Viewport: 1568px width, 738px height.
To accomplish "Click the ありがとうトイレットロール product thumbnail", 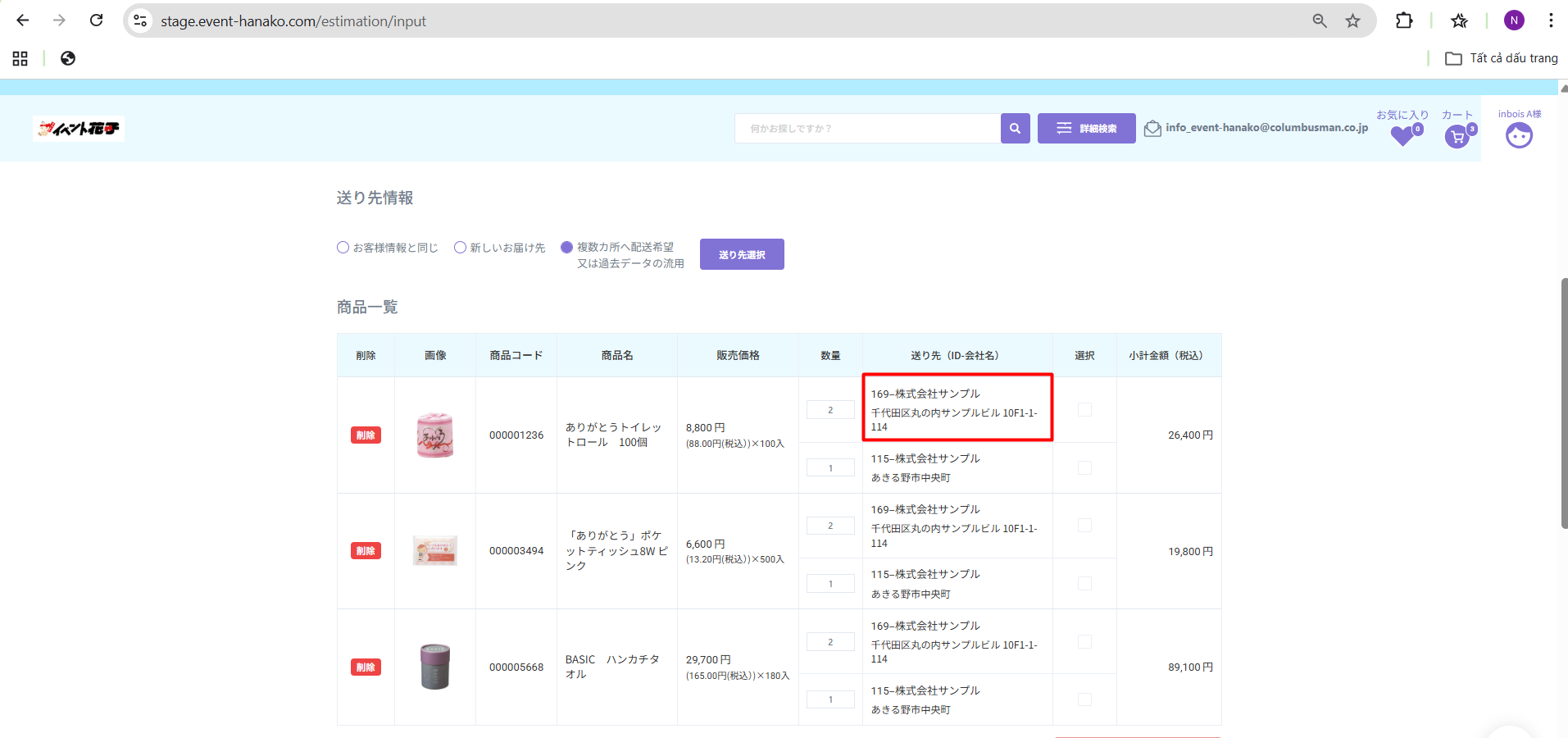I will (x=435, y=435).
